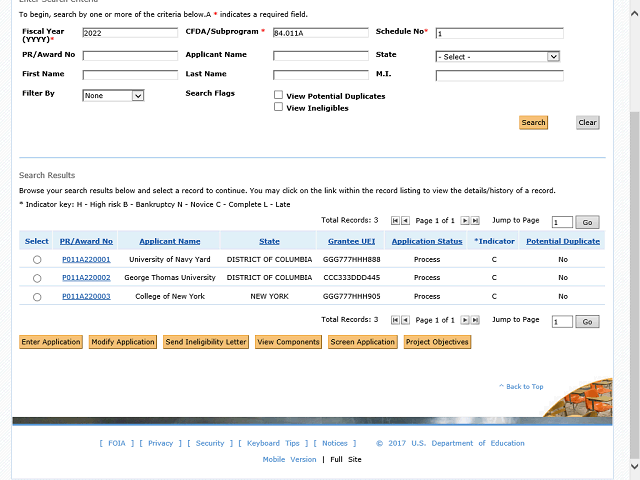Go to last page in bottom pager
The height and width of the screenshot is (480, 640).
(475, 320)
